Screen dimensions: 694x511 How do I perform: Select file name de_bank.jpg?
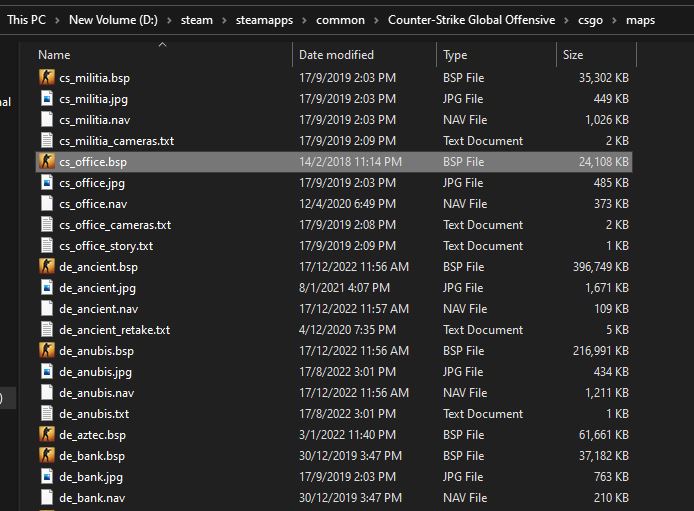click(91, 477)
